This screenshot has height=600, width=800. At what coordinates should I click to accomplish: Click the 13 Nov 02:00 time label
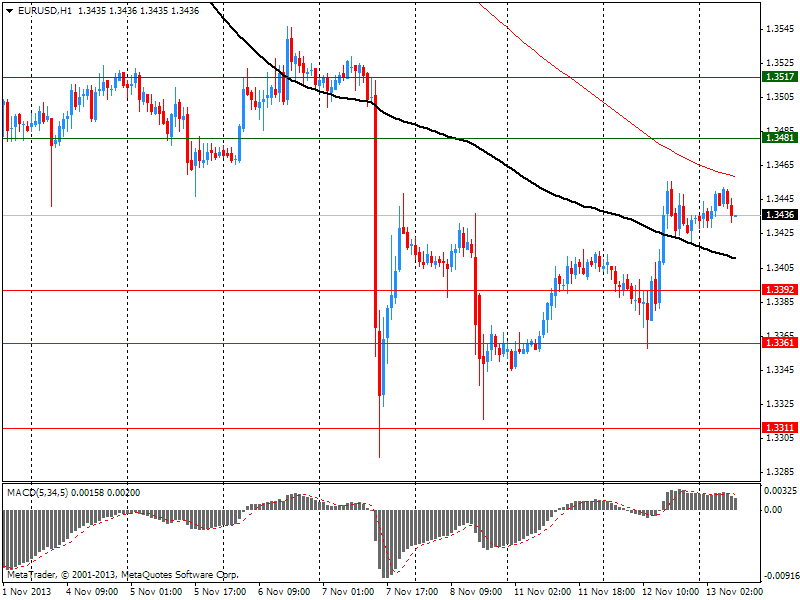735,592
